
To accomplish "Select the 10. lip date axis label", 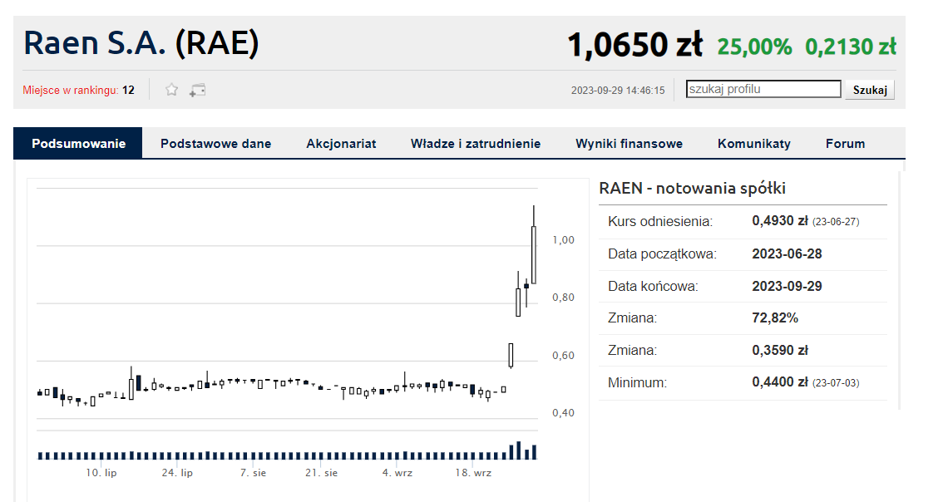I will (x=101, y=472).
